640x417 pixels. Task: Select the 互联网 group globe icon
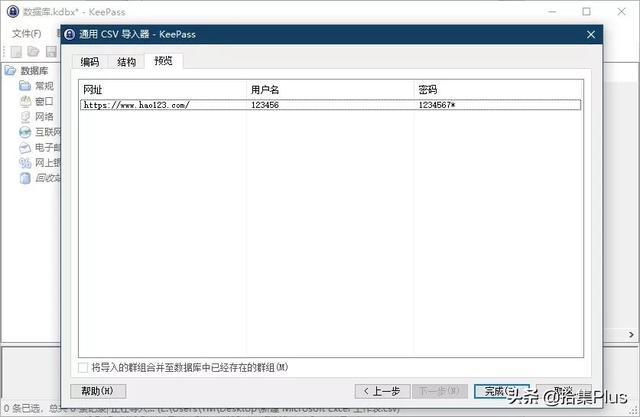click(25, 132)
